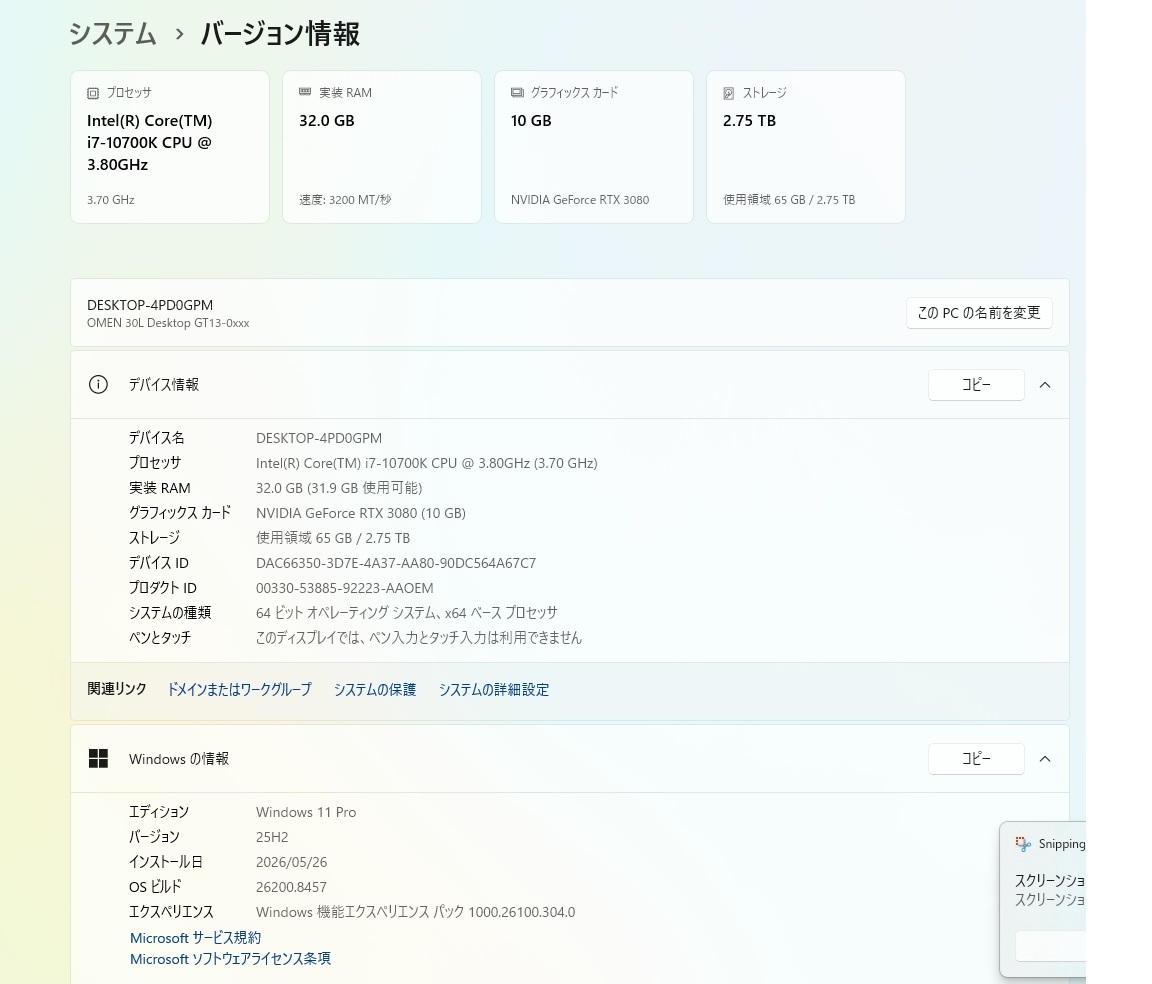
Task: Click この PC の名前を変更 button
Action: pos(979,313)
